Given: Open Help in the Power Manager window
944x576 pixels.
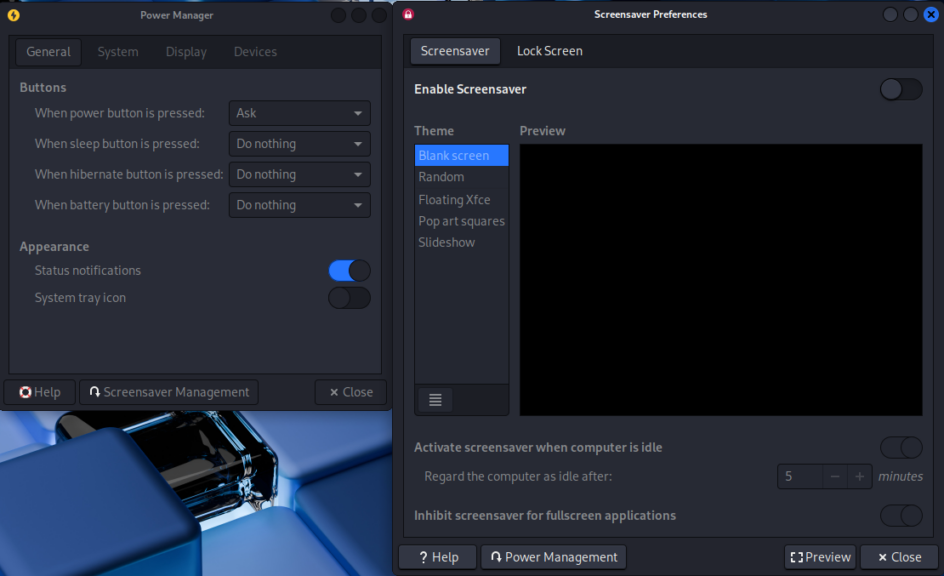Looking at the screenshot, I should point(40,392).
